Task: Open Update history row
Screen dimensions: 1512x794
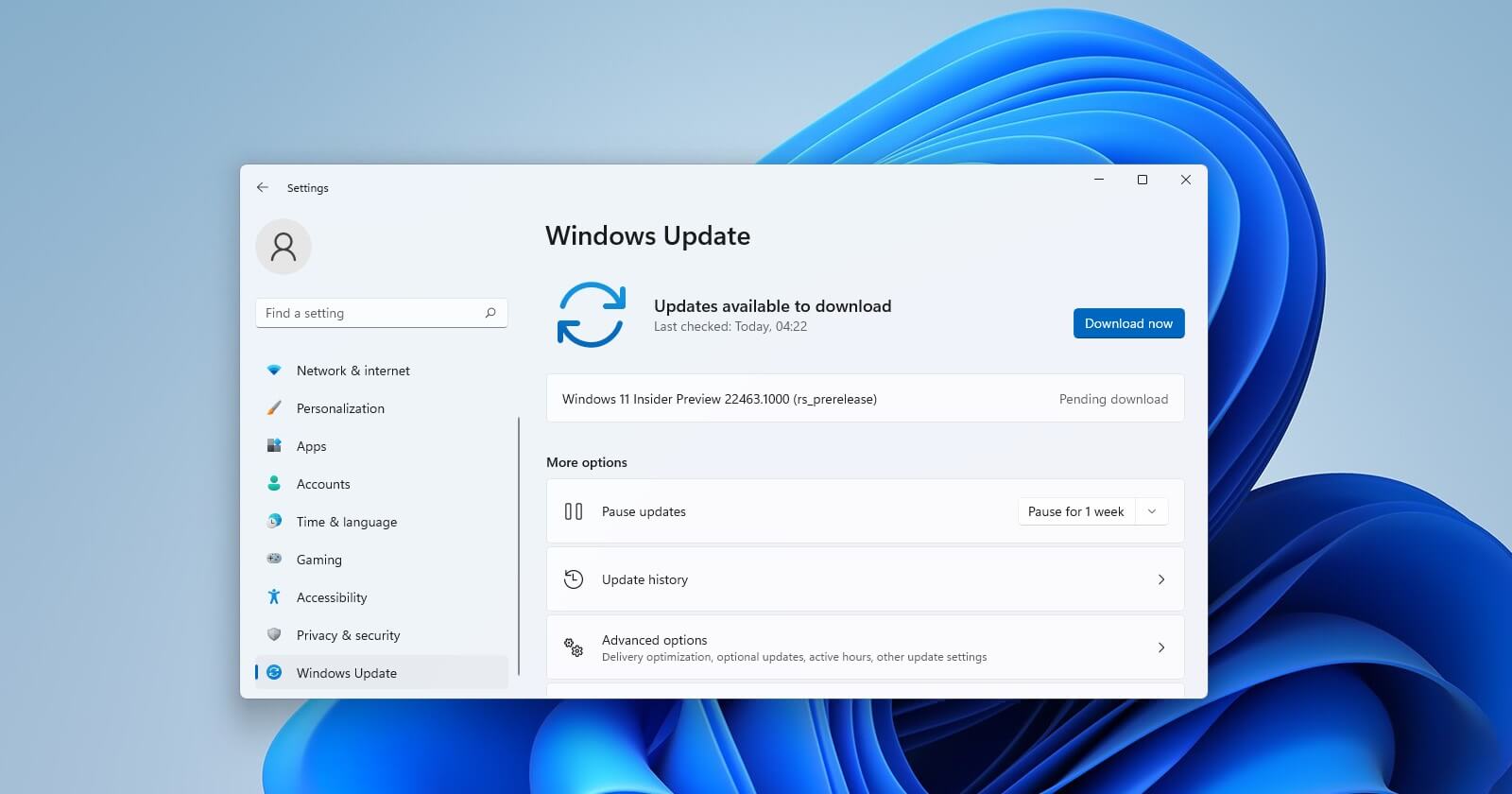Action: pyautogui.click(x=865, y=579)
